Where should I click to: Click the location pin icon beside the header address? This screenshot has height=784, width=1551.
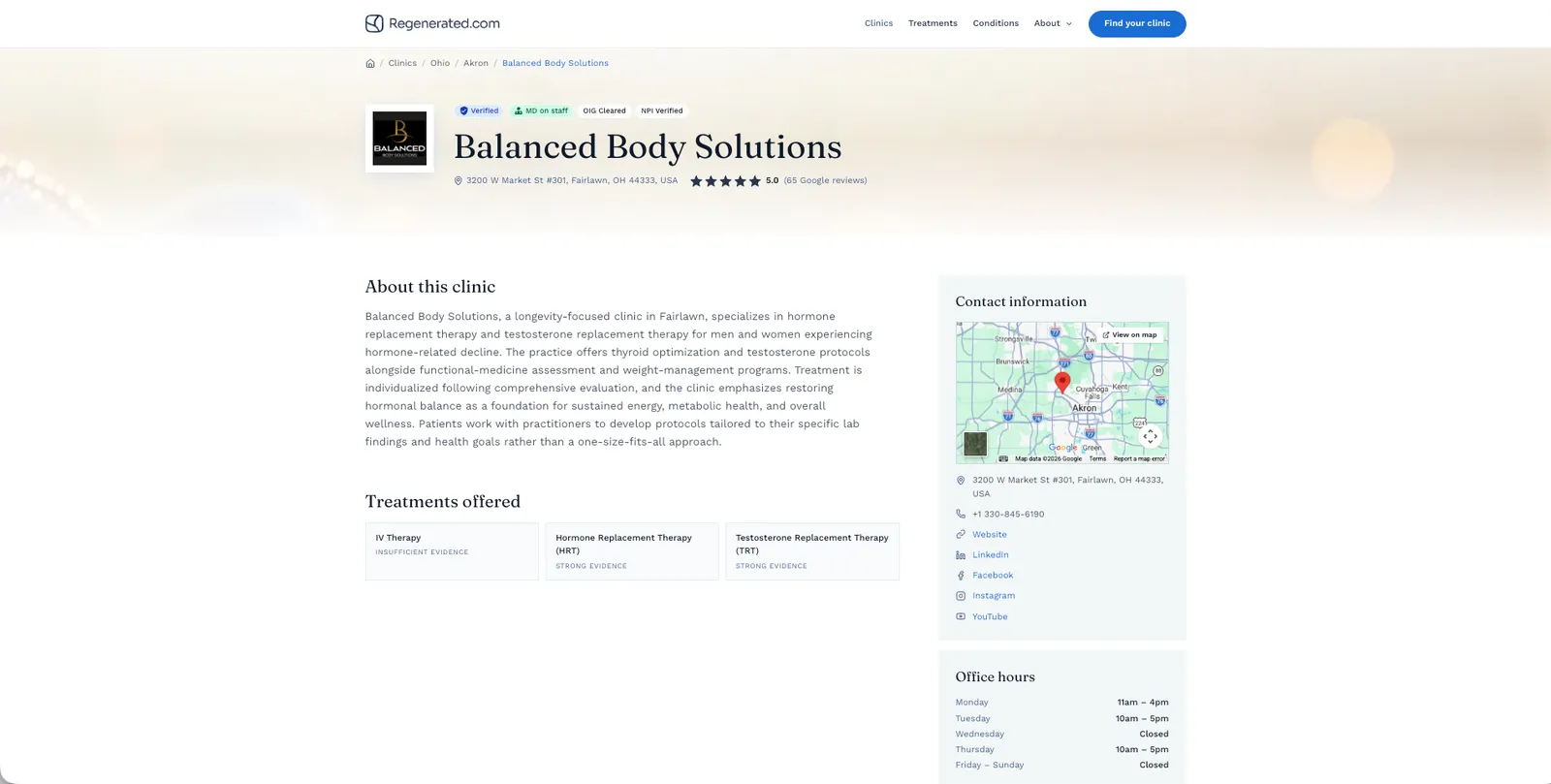(459, 180)
